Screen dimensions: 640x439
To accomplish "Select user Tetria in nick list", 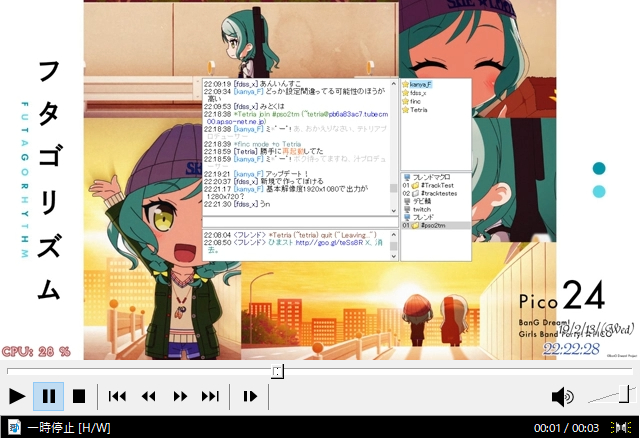I will (419, 110).
